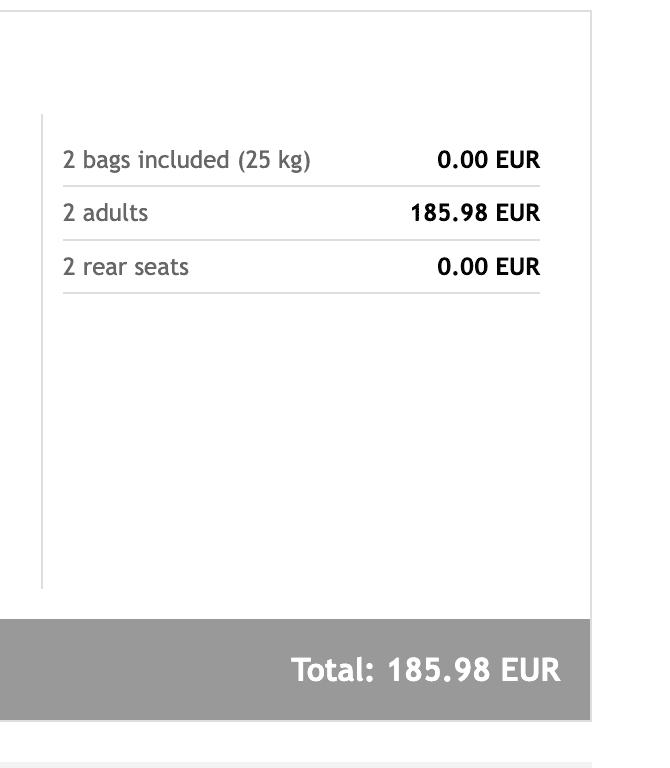
Task: Click the '2 adults' fare label
Action: 105,213
